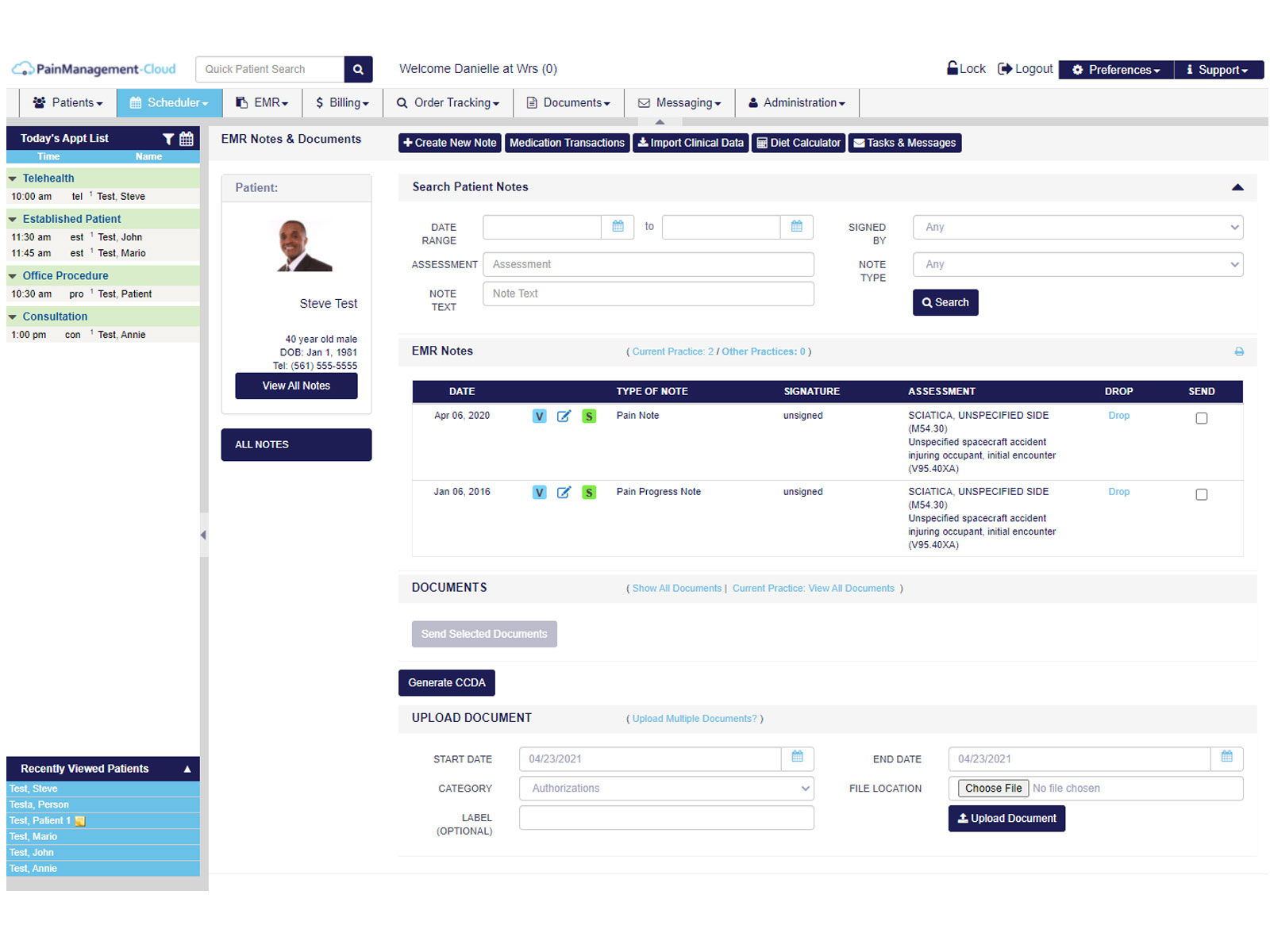Open the END DATE calendar picker
This screenshot has height=952, width=1270.
tap(1227, 758)
